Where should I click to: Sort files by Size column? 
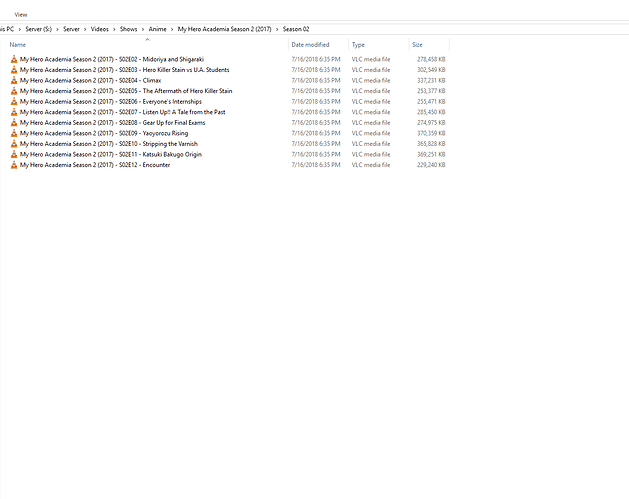[417, 45]
